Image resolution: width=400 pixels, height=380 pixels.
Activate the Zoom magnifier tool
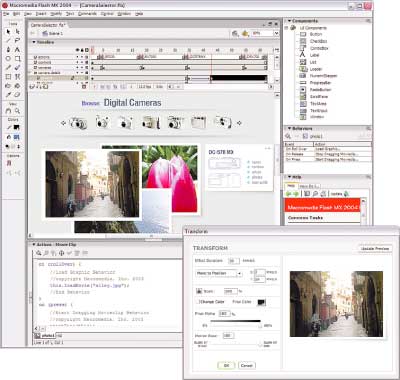coord(18,111)
